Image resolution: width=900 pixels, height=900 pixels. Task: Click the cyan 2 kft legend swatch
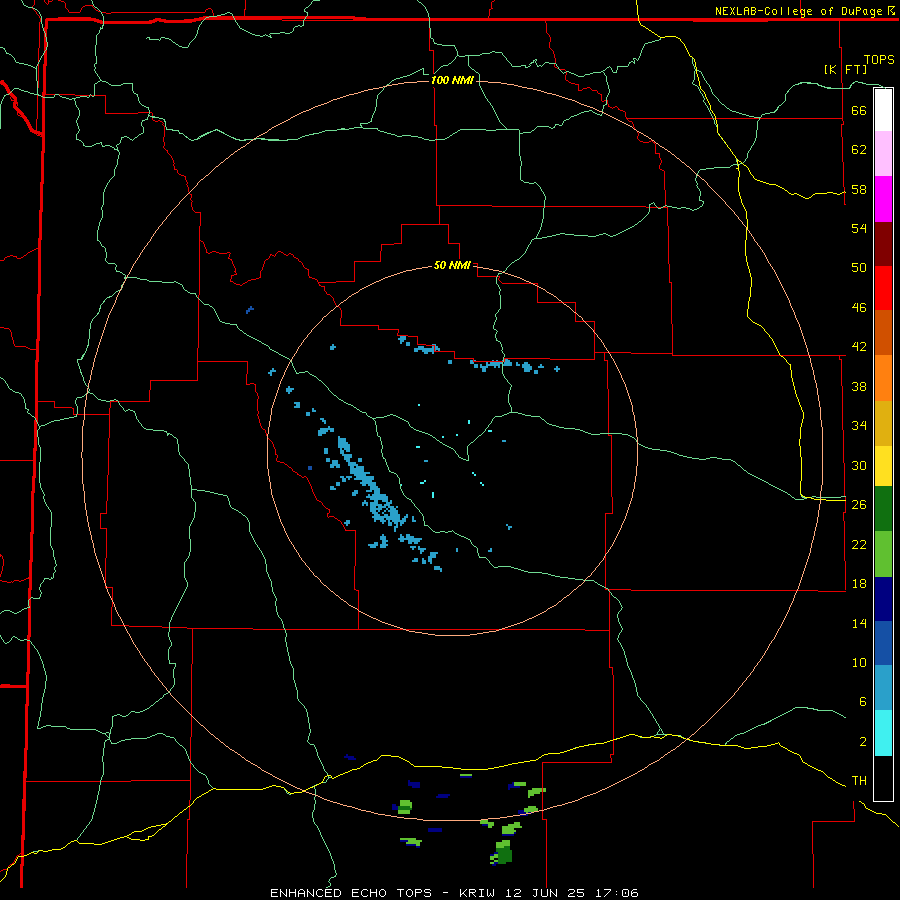pos(883,733)
